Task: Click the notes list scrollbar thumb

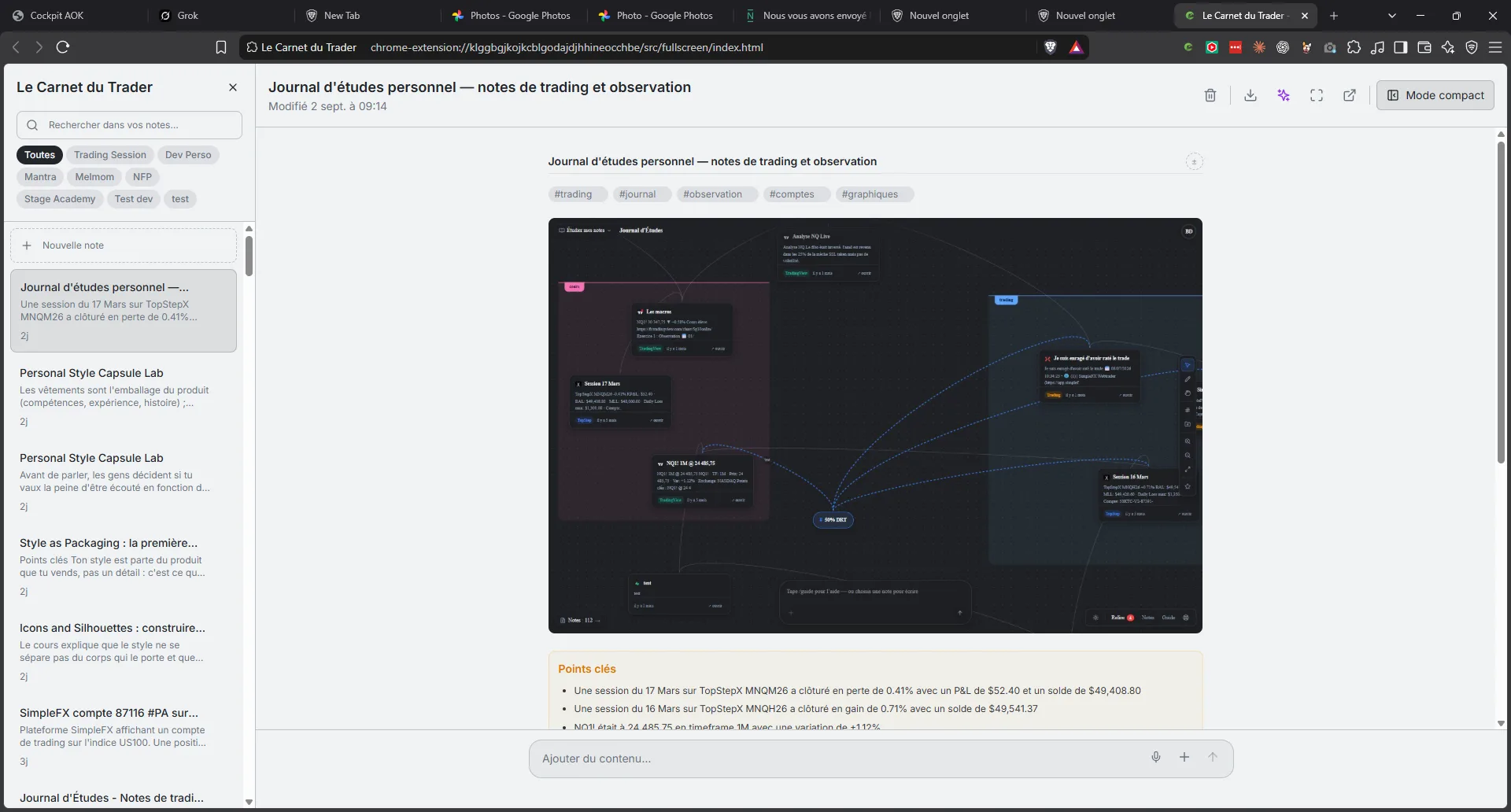Action: pyautogui.click(x=249, y=256)
